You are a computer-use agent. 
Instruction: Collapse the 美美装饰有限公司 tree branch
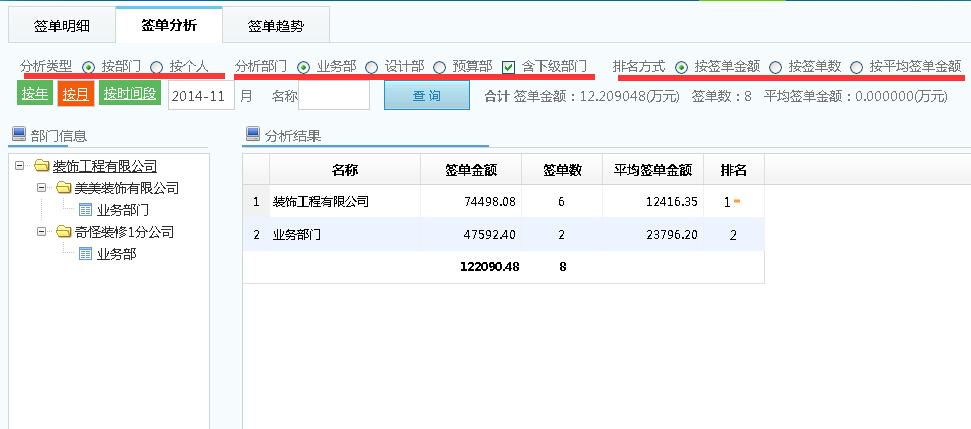pyautogui.click(x=41, y=188)
